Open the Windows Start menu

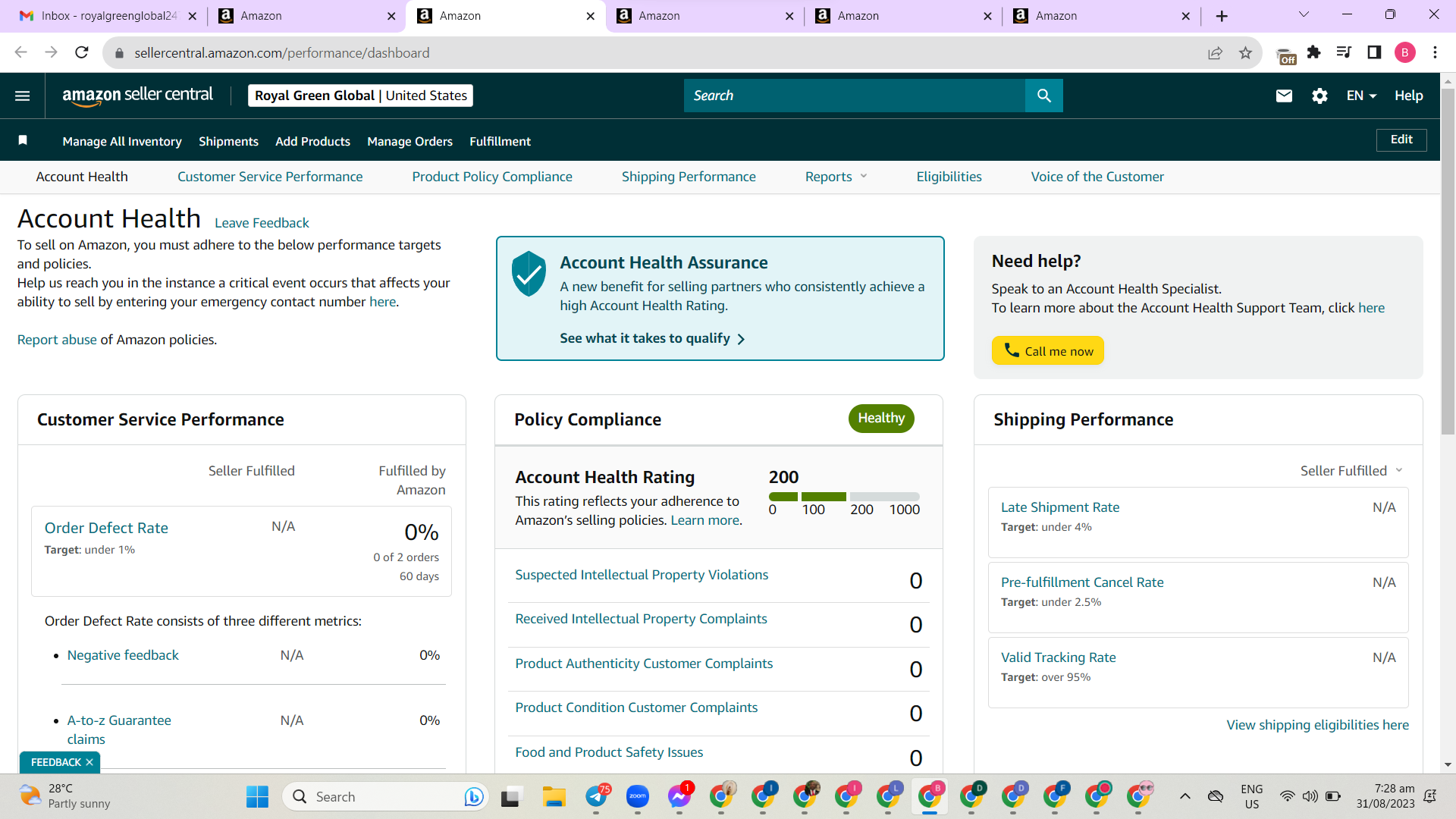tap(257, 796)
